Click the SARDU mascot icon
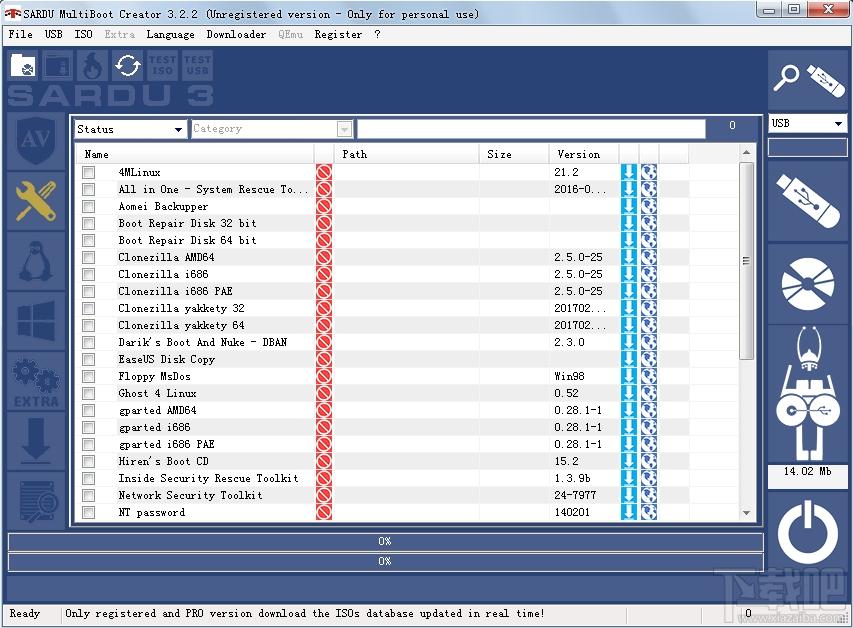The width and height of the screenshot is (853, 628). [x=808, y=395]
